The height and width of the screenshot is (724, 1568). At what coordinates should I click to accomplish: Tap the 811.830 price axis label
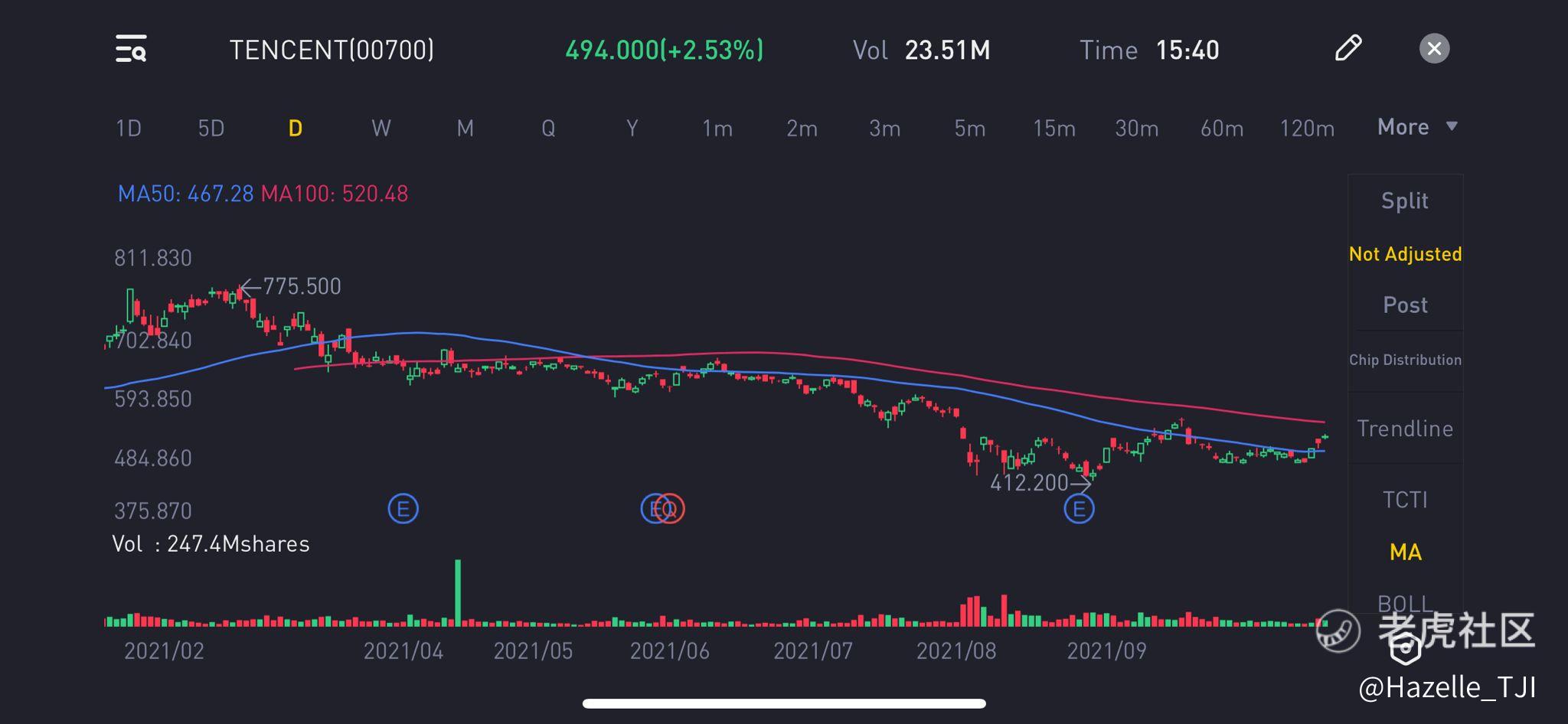153,258
